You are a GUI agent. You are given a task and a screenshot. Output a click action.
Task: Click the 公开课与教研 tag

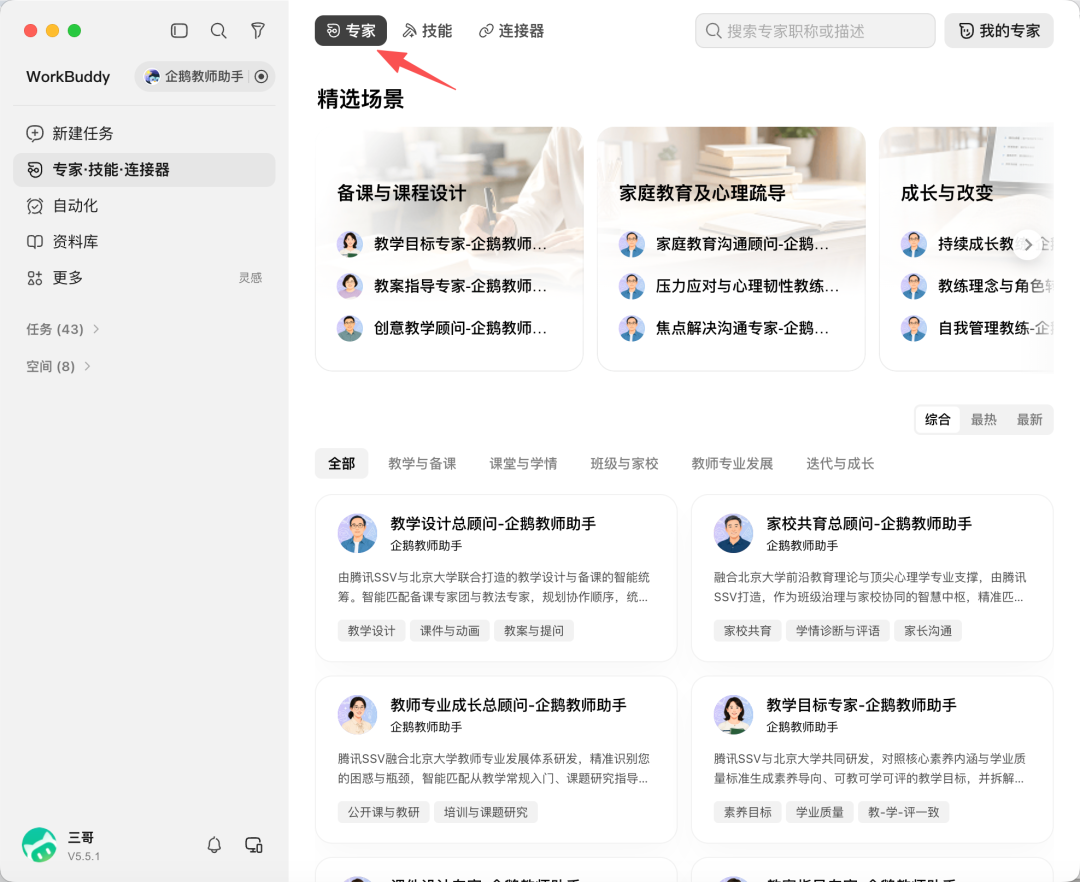(384, 812)
